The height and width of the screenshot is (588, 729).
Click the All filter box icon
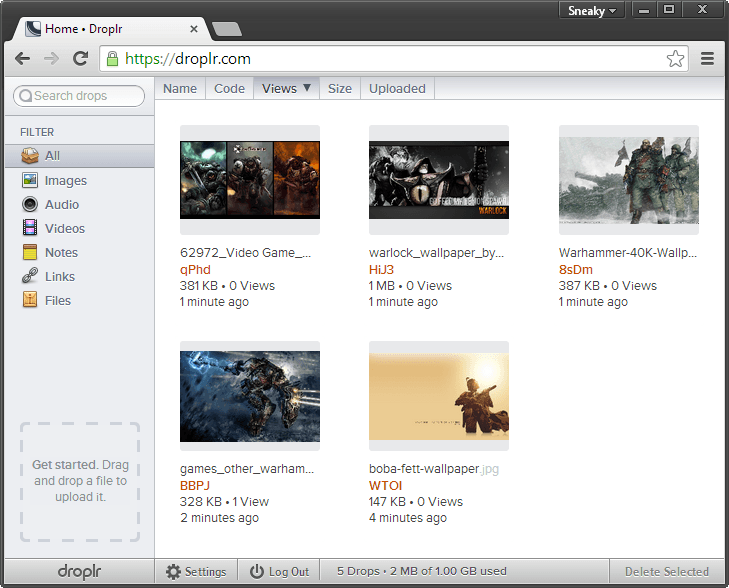[30, 156]
